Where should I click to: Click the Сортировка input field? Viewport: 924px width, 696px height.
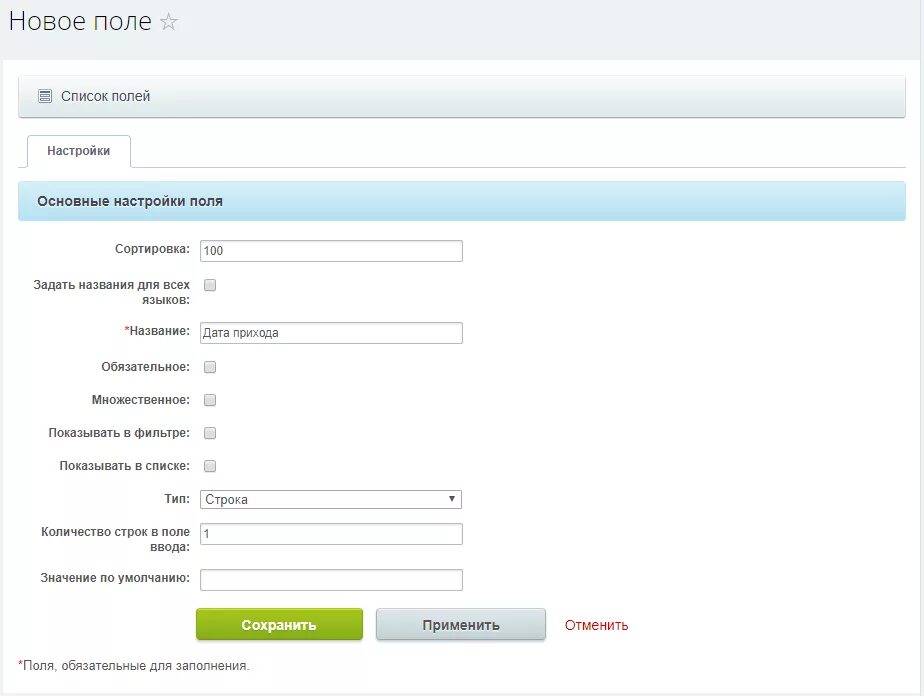click(331, 250)
